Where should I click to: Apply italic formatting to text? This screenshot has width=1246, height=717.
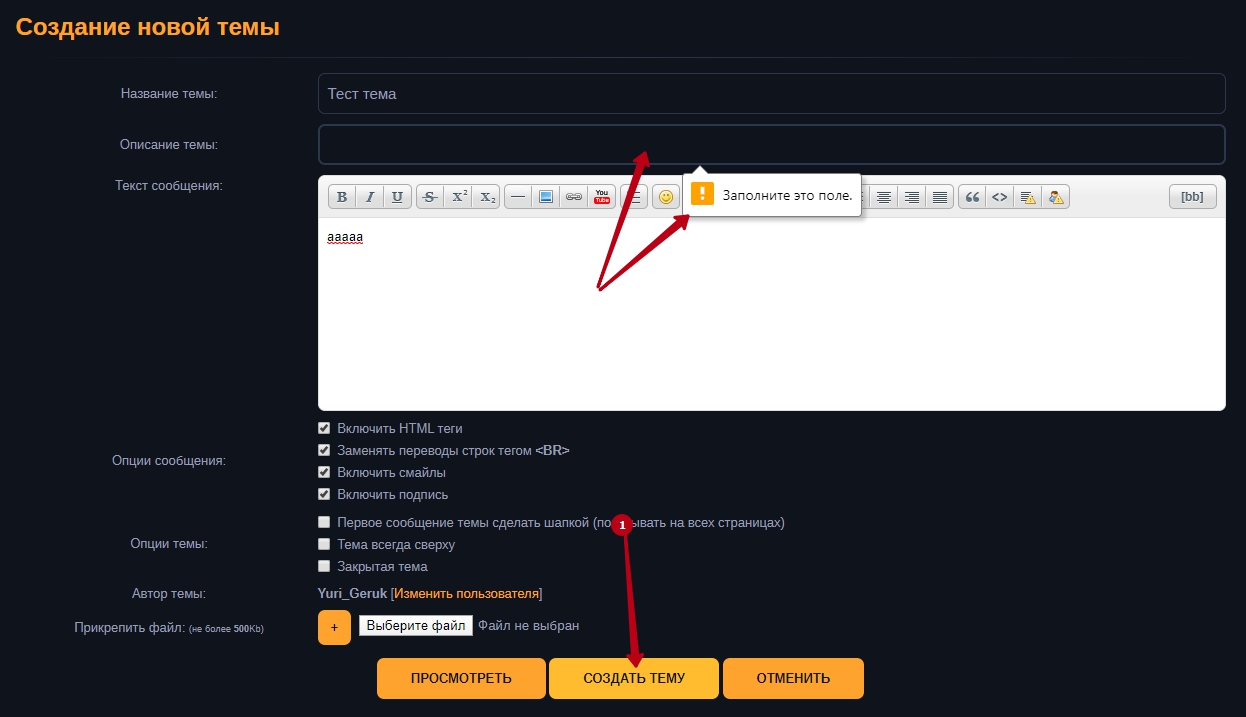click(370, 197)
